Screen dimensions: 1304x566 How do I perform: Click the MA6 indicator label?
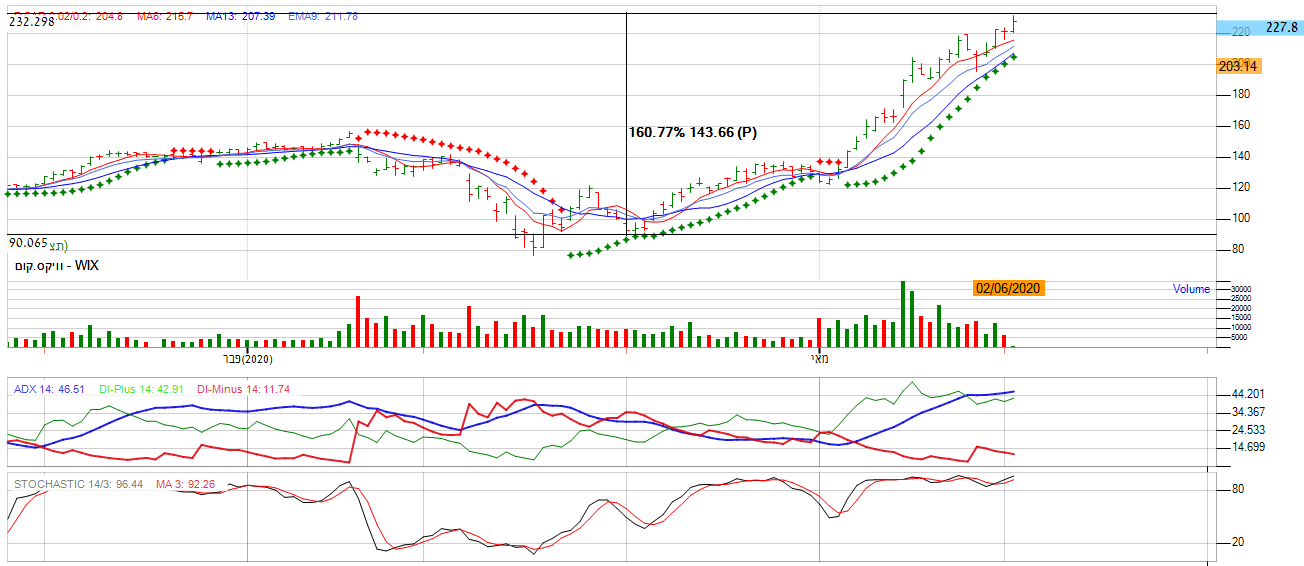pyautogui.click(x=163, y=17)
